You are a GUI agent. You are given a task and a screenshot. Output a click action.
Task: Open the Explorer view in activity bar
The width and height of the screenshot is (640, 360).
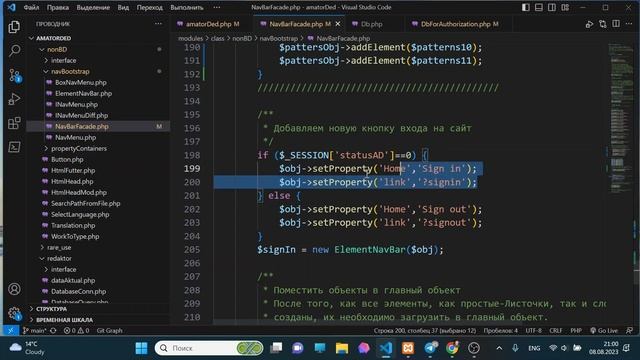(14, 27)
